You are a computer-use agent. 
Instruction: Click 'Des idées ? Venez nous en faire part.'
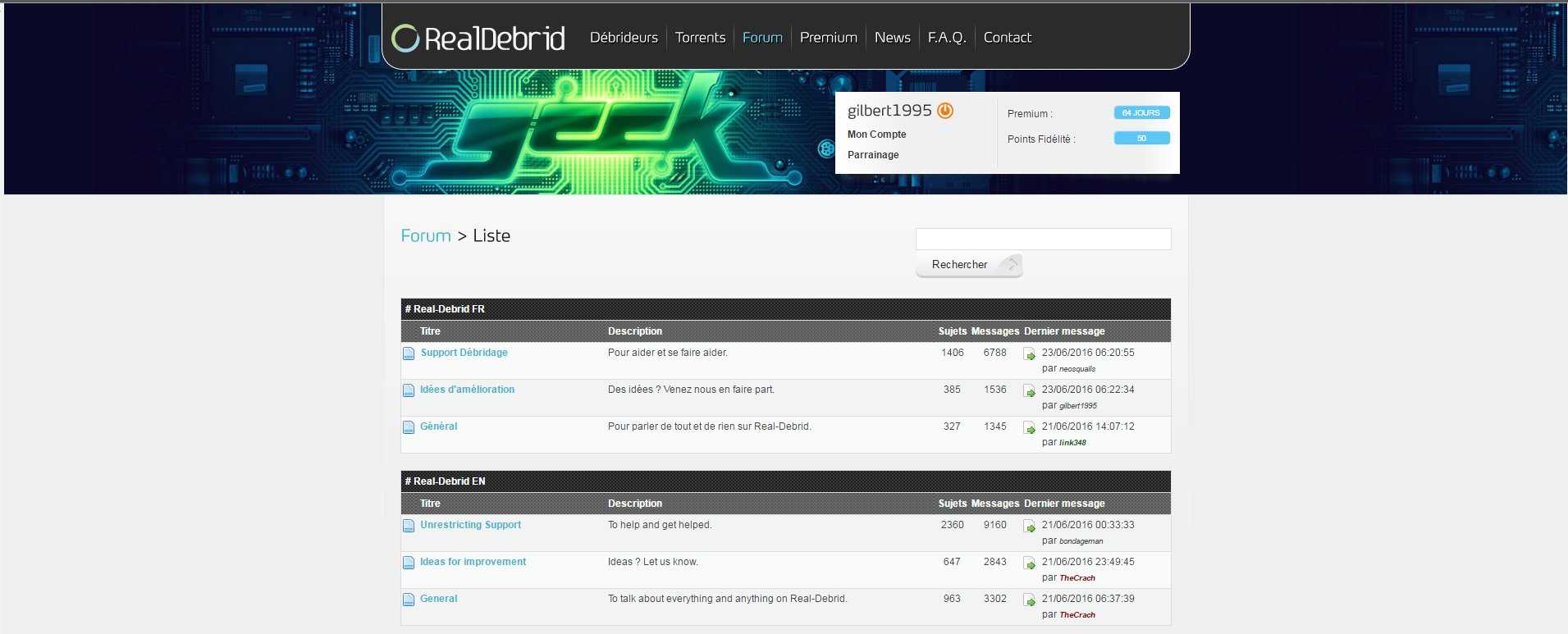691,390
